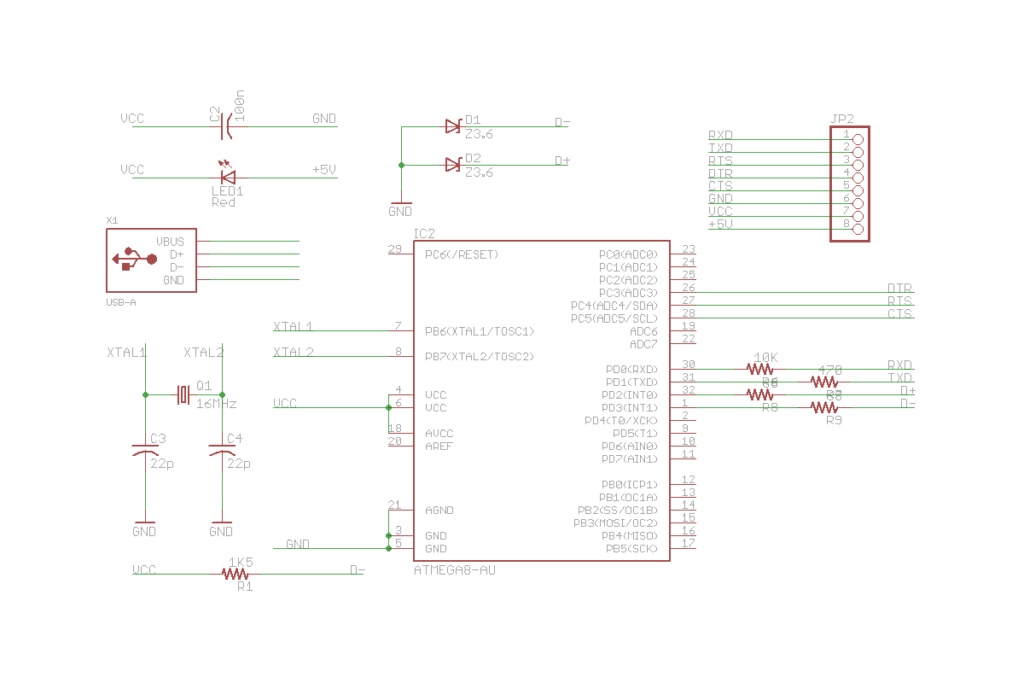Click the USB-A connector symbol in X1
The height and width of the screenshot is (683, 1024).
click(x=135, y=258)
